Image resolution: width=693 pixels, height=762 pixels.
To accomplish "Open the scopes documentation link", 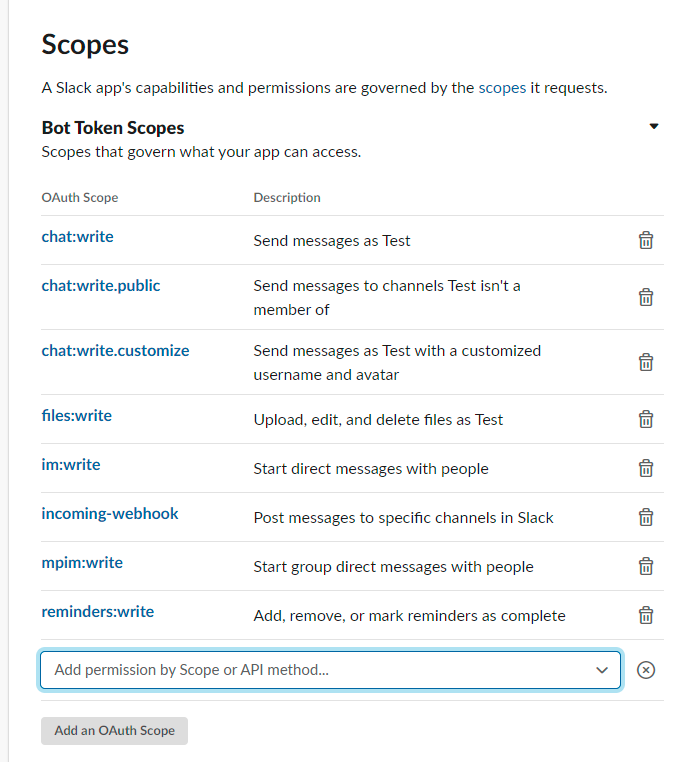I will click(x=502, y=88).
